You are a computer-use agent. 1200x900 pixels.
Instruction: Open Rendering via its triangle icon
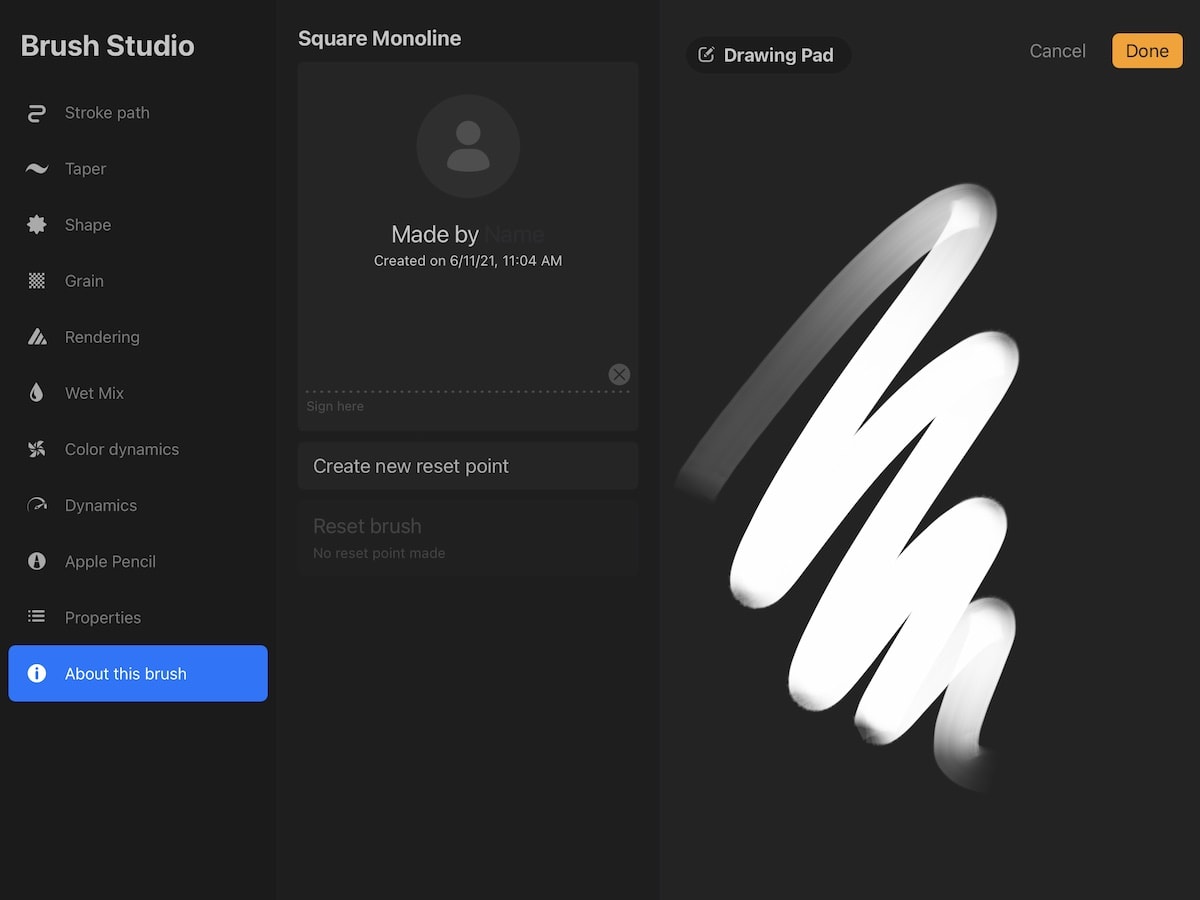pos(37,337)
